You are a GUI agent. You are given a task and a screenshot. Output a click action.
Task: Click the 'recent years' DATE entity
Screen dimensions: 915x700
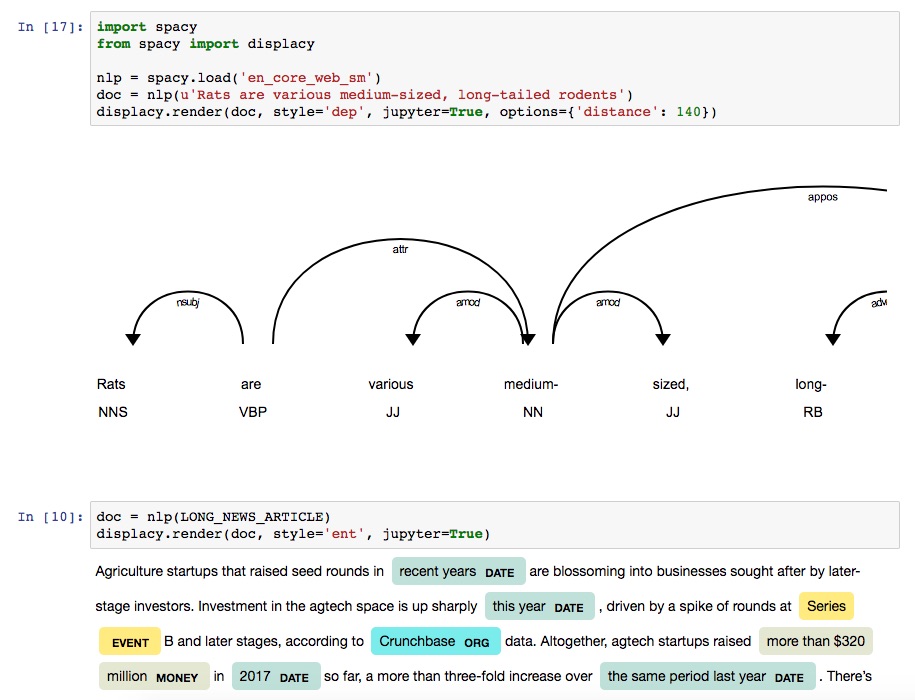(x=458, y=570)
